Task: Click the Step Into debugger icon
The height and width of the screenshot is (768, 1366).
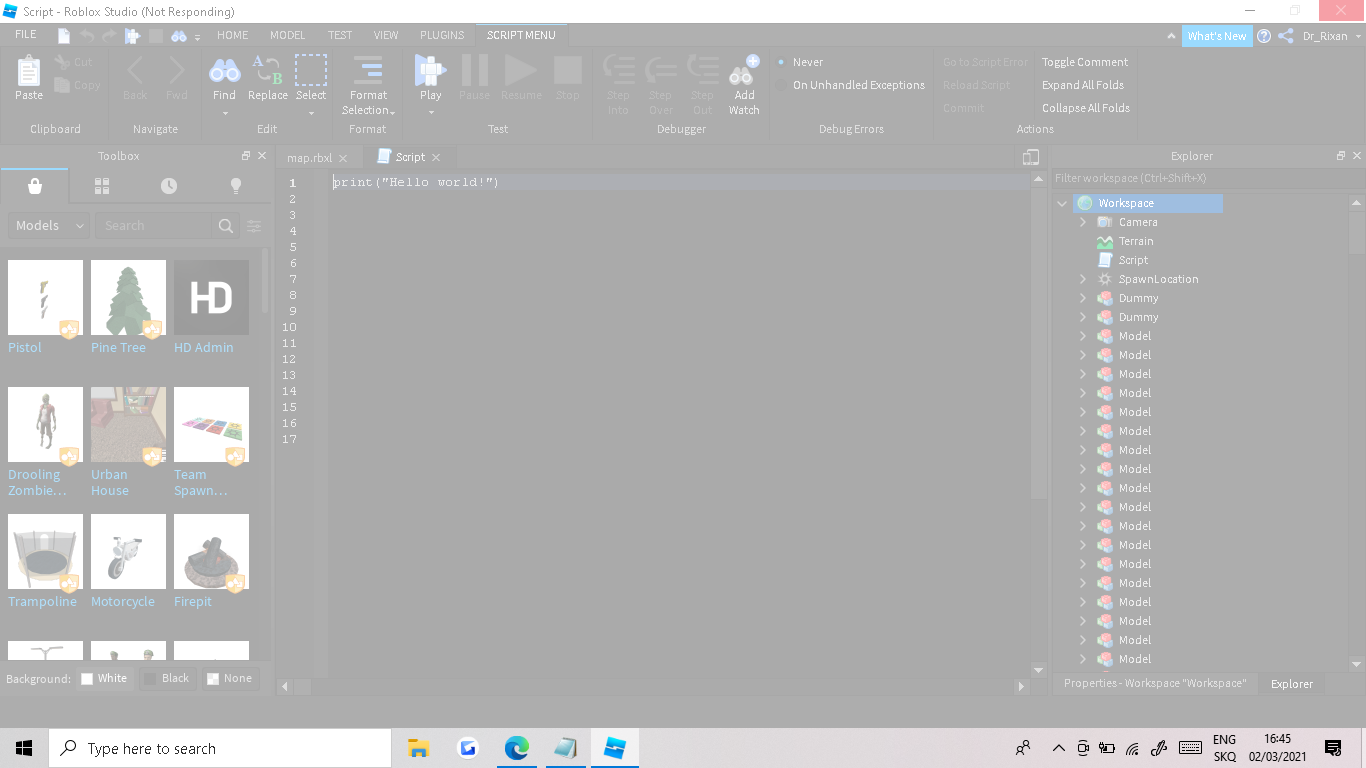Action: (619, 71)
